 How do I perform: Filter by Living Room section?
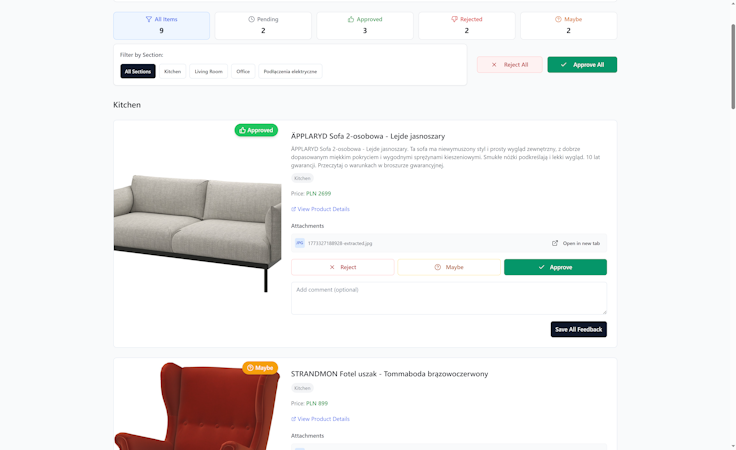(208, 71)
